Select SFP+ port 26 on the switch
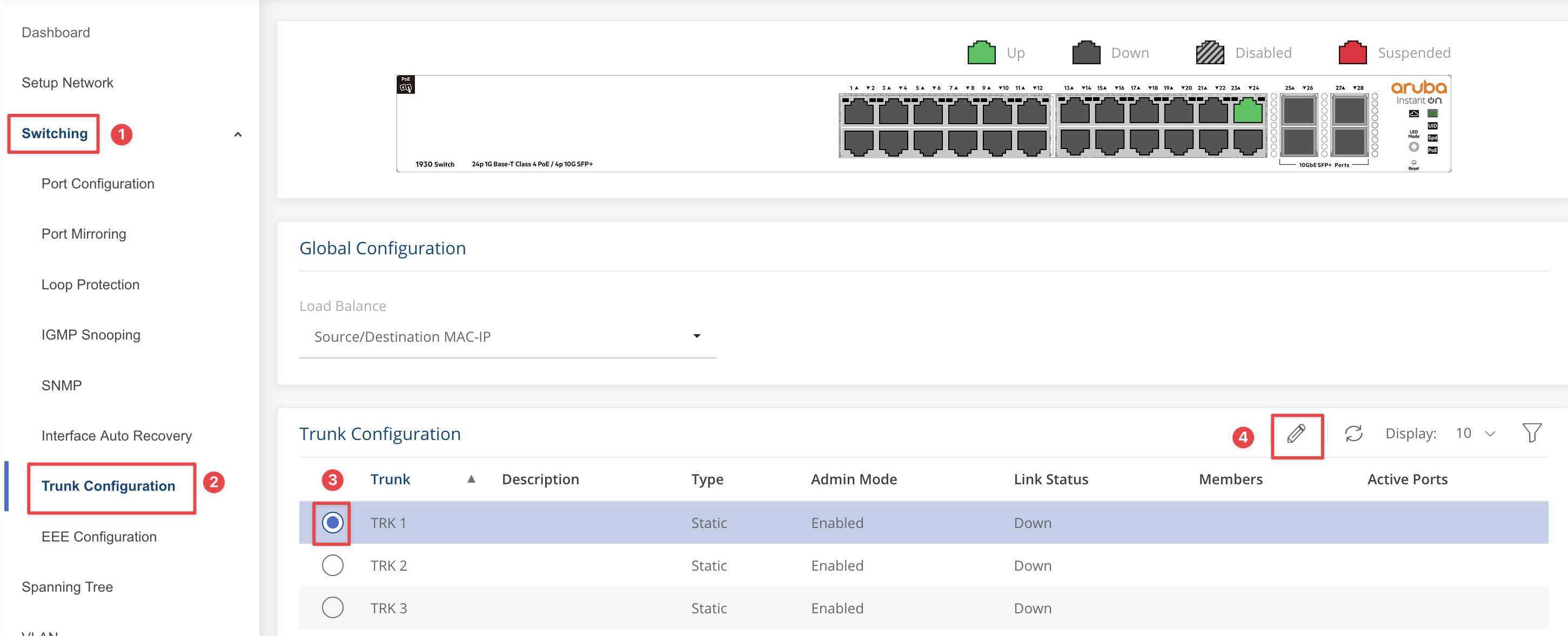 1298,141
